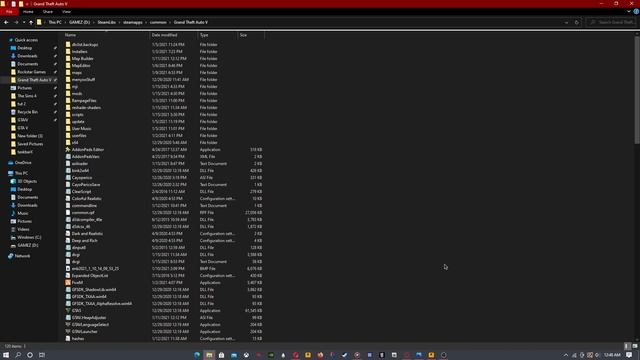The height and width of the screenshot is (360, 640).
Task: Open Saved Pictures in Quick access
Action: coord(30,144)
